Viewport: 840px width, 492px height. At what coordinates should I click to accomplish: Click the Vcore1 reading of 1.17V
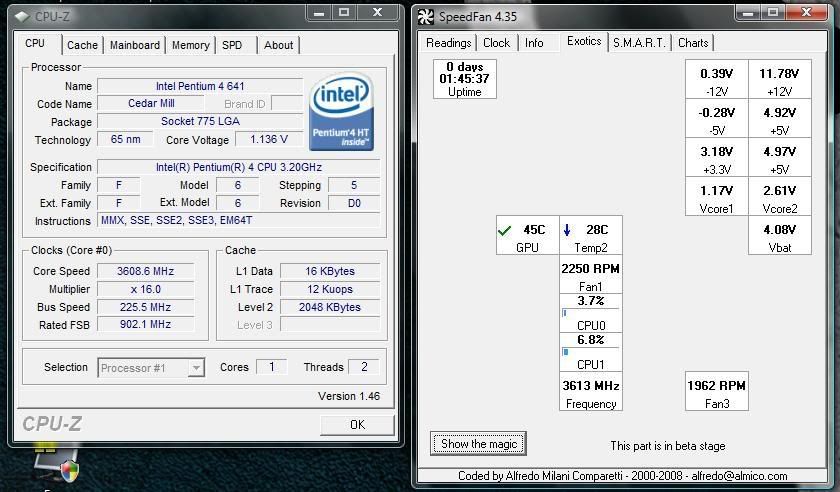[x=717, y=196]
